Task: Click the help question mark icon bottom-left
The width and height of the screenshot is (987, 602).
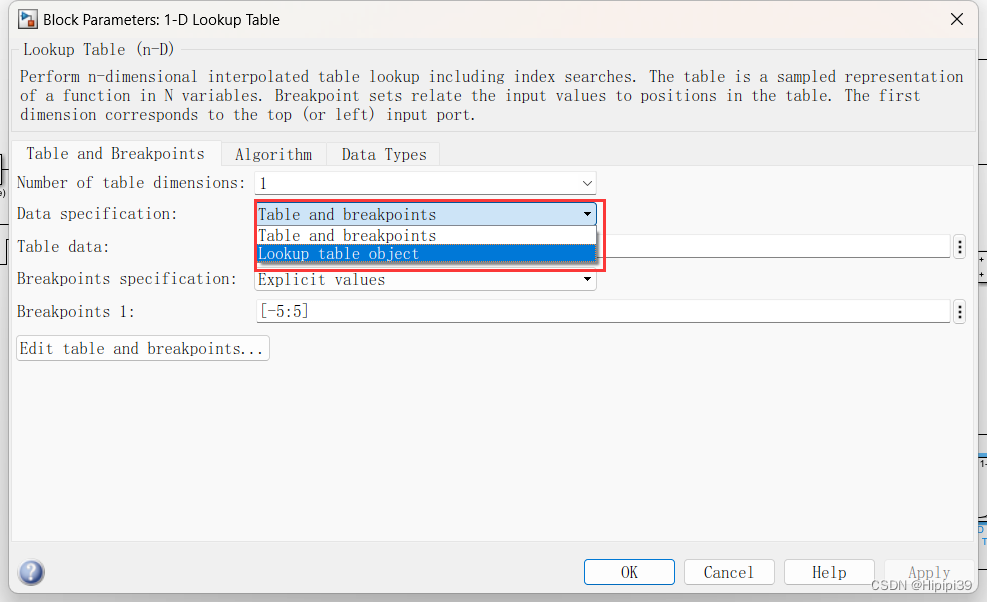Action: coord(30,572)
